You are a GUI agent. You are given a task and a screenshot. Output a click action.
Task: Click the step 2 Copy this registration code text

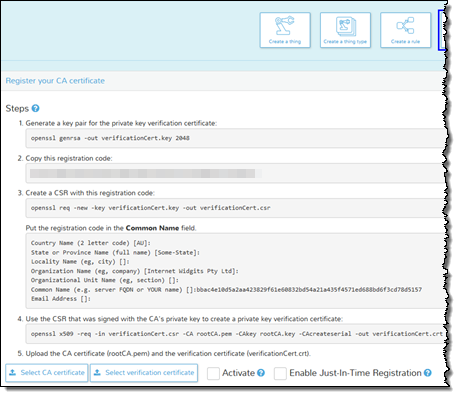69,158
